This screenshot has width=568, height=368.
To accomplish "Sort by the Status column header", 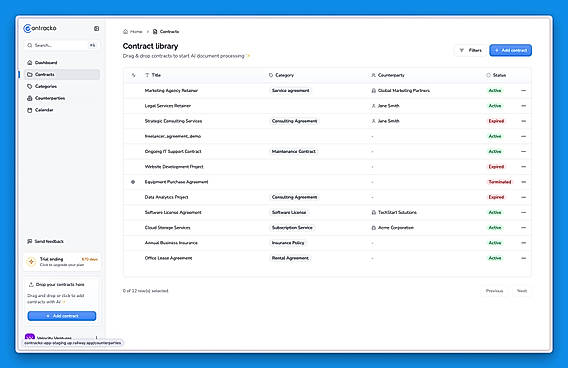I will (496, 75).
